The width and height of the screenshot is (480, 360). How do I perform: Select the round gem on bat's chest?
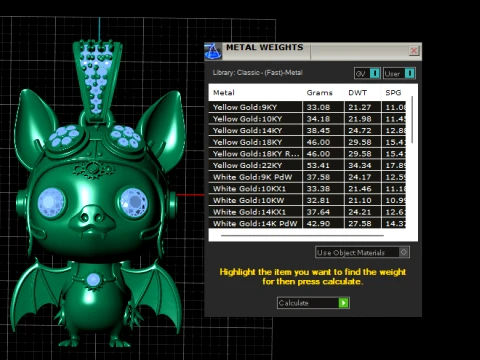point(93,280)
